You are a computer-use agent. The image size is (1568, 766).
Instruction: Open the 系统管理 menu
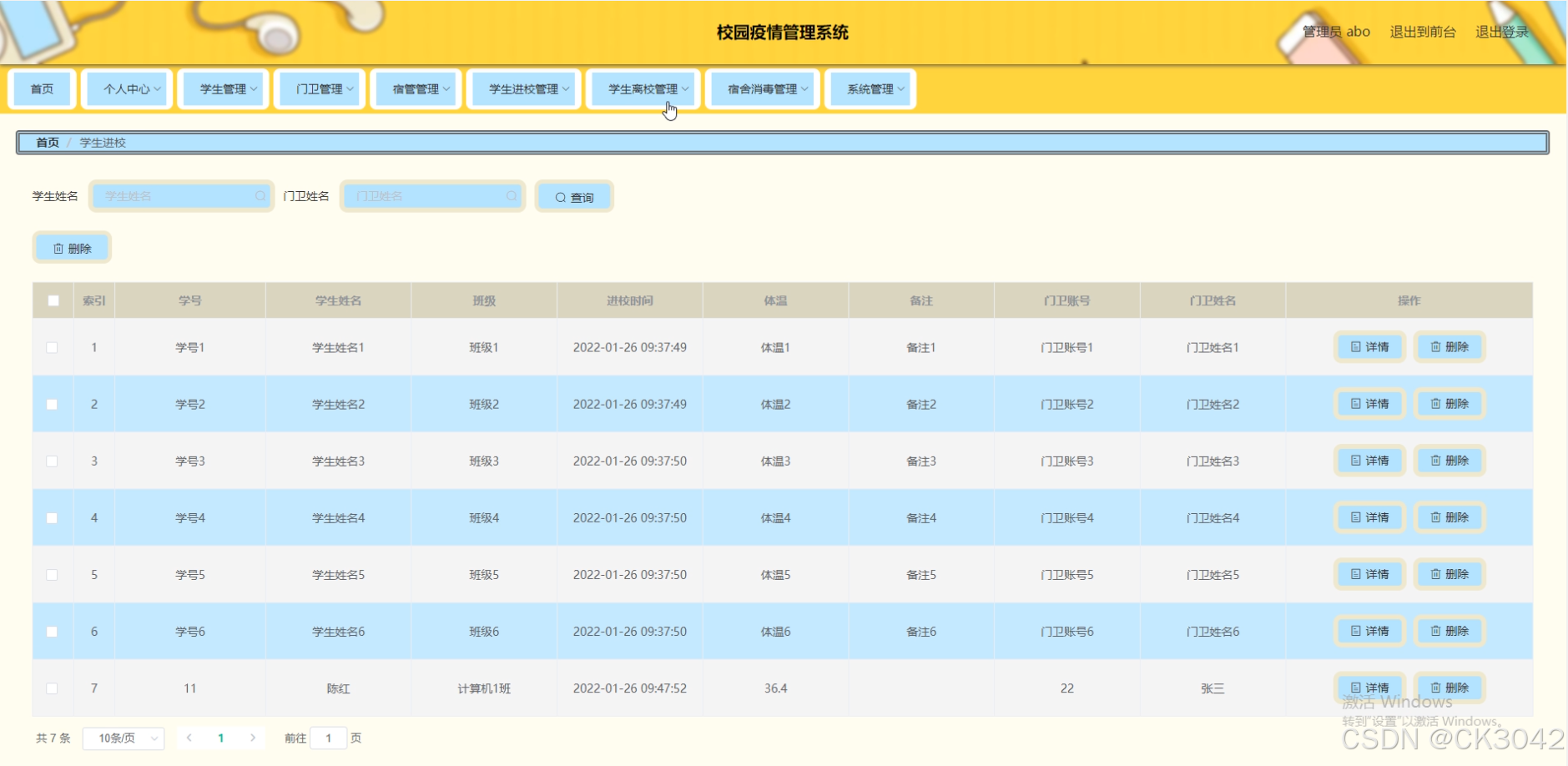(870, 89)
